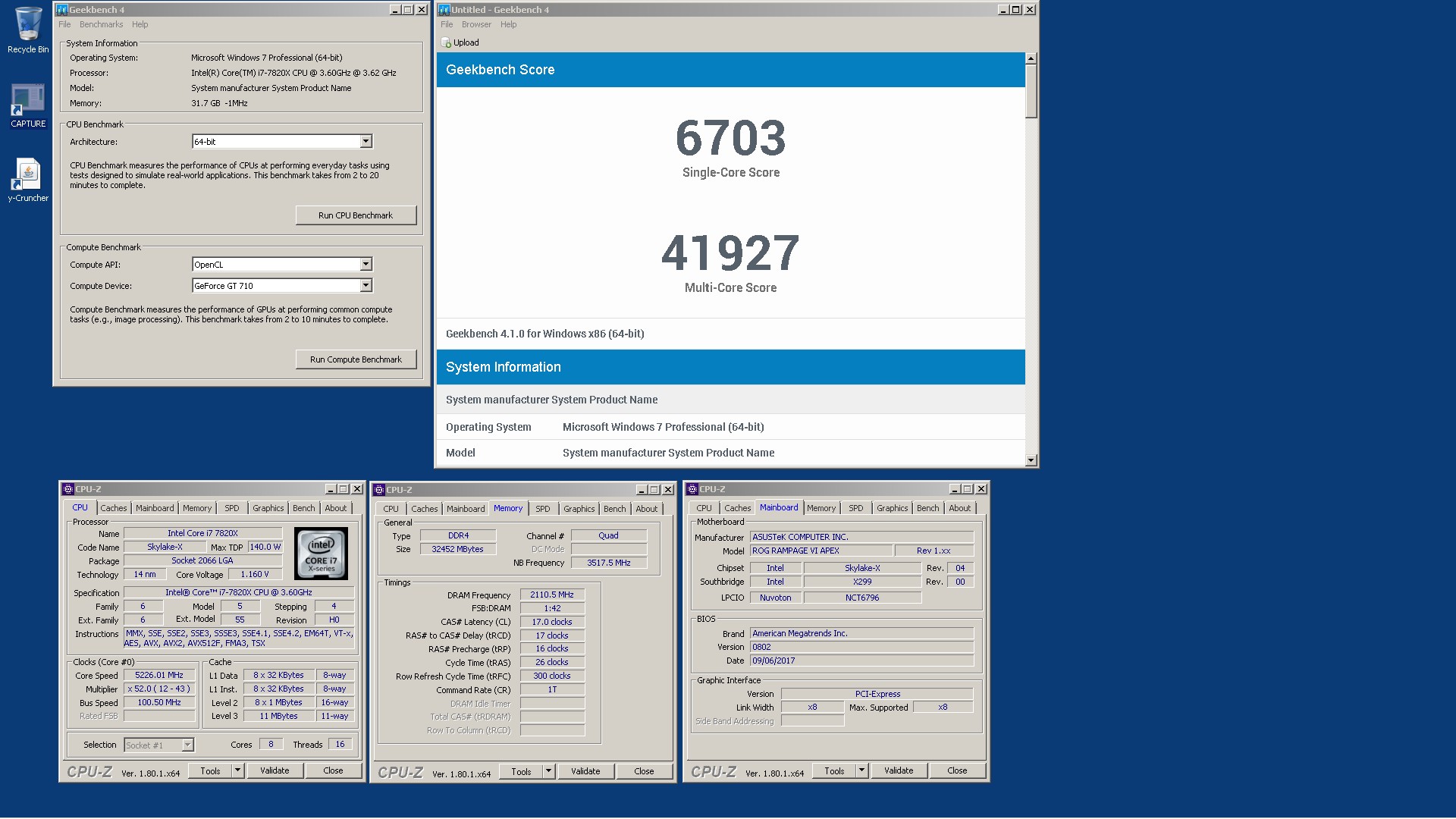The height and width of the screenshot is (819, 1456).
Task: Open File menu in Untitled results window
Action: [447, 24]
